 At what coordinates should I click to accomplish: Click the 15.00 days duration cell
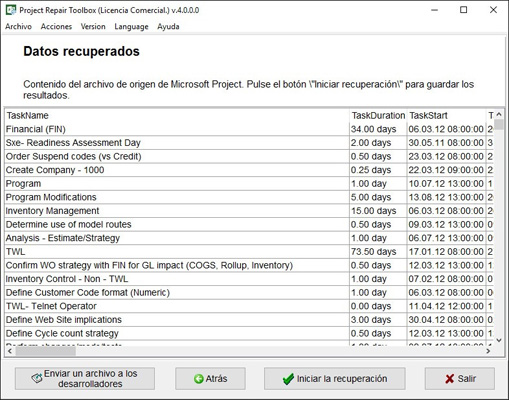coord(378,211)
